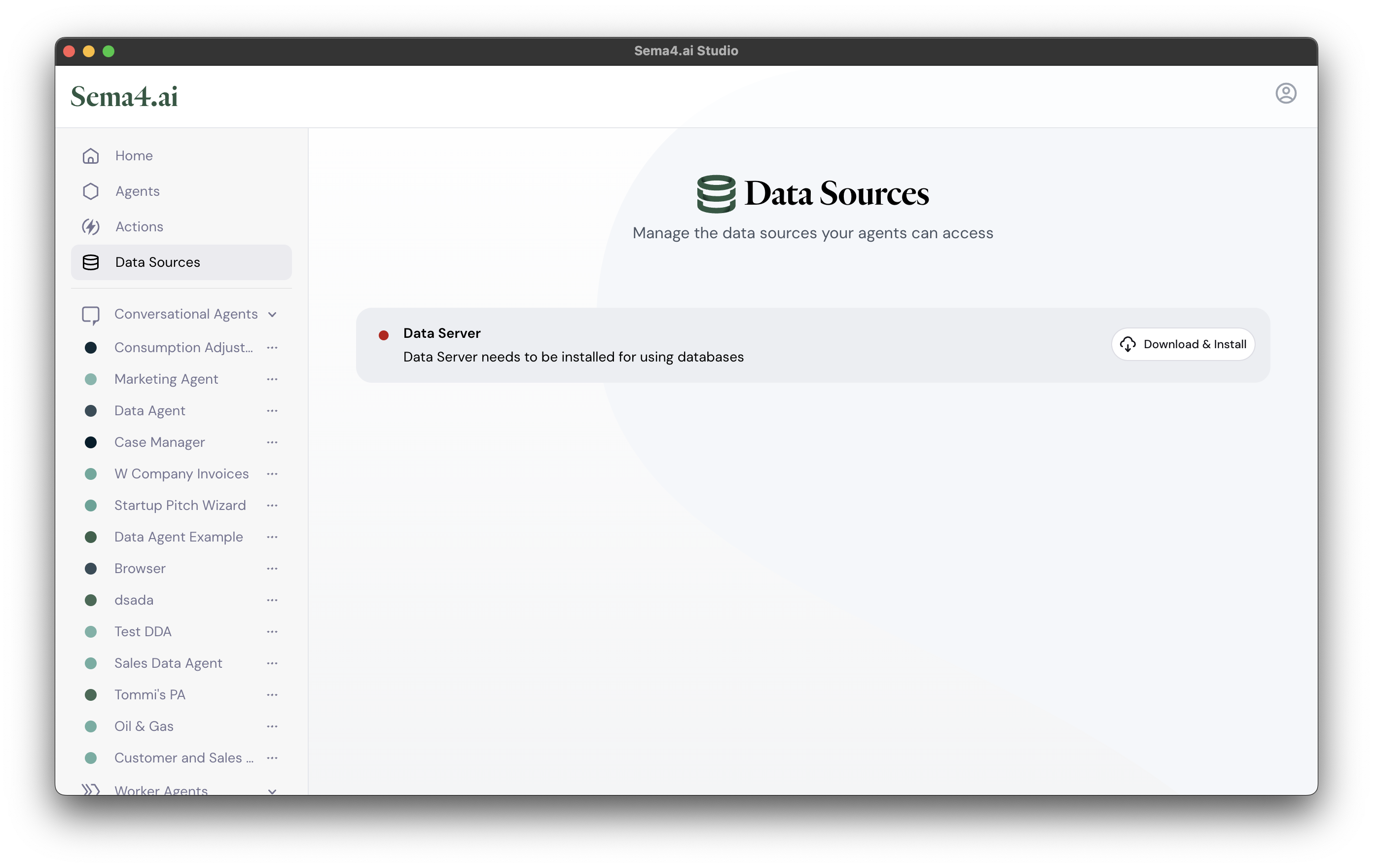
Task: Open options menu for Data Agent
Action: pos(272,411)
